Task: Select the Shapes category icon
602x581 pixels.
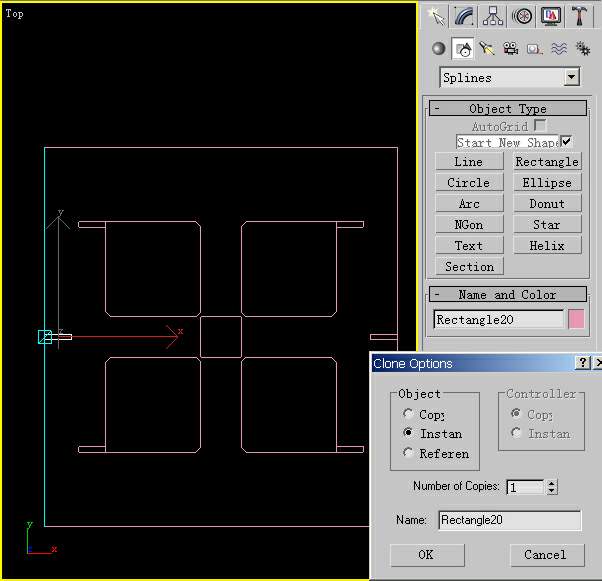Action: [463, 49]
